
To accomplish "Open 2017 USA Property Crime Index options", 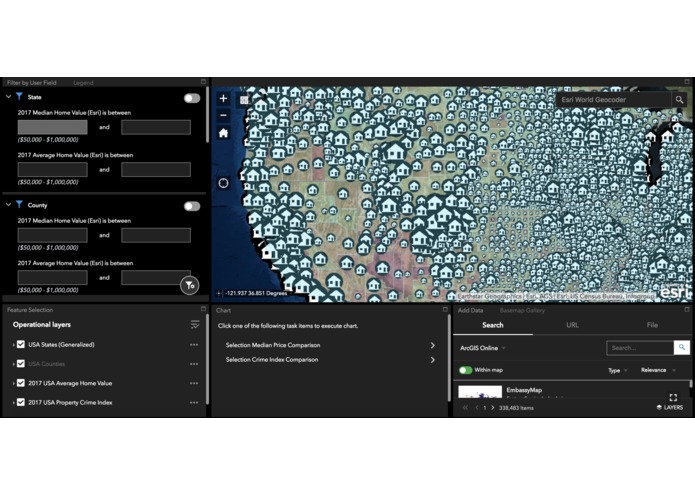I will pos(194,403).
